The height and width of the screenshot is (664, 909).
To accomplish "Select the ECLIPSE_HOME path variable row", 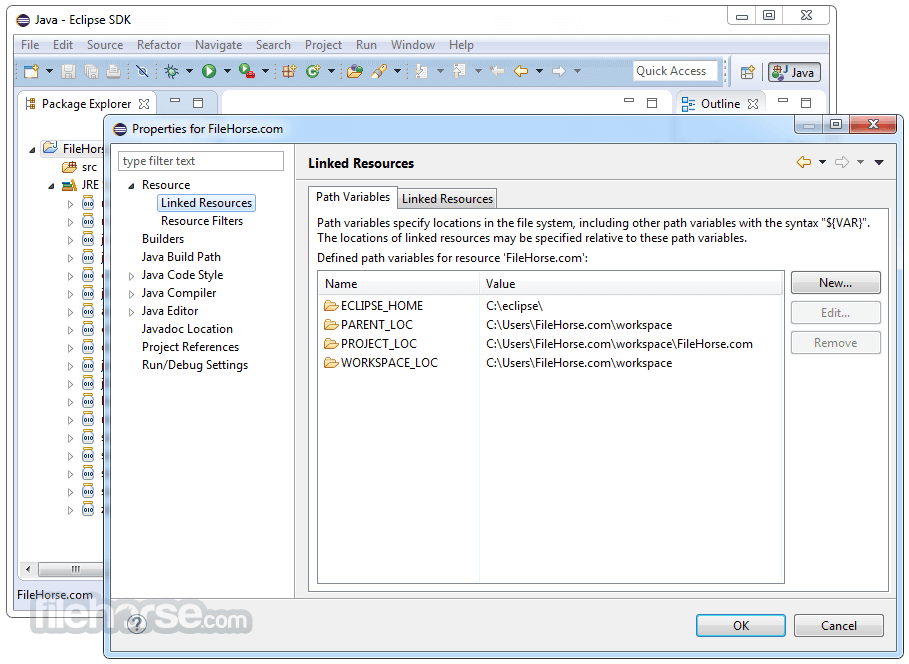I will 551,306.
